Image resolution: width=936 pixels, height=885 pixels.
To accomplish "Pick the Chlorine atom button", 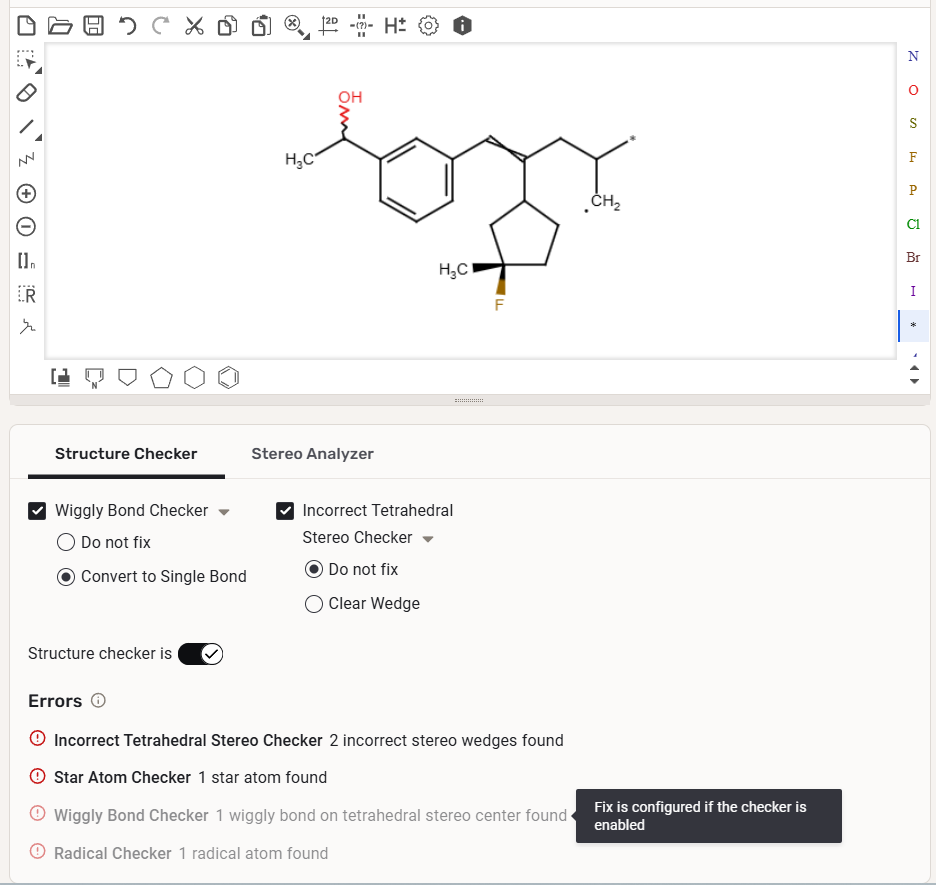I will click(x=912, y=224).
